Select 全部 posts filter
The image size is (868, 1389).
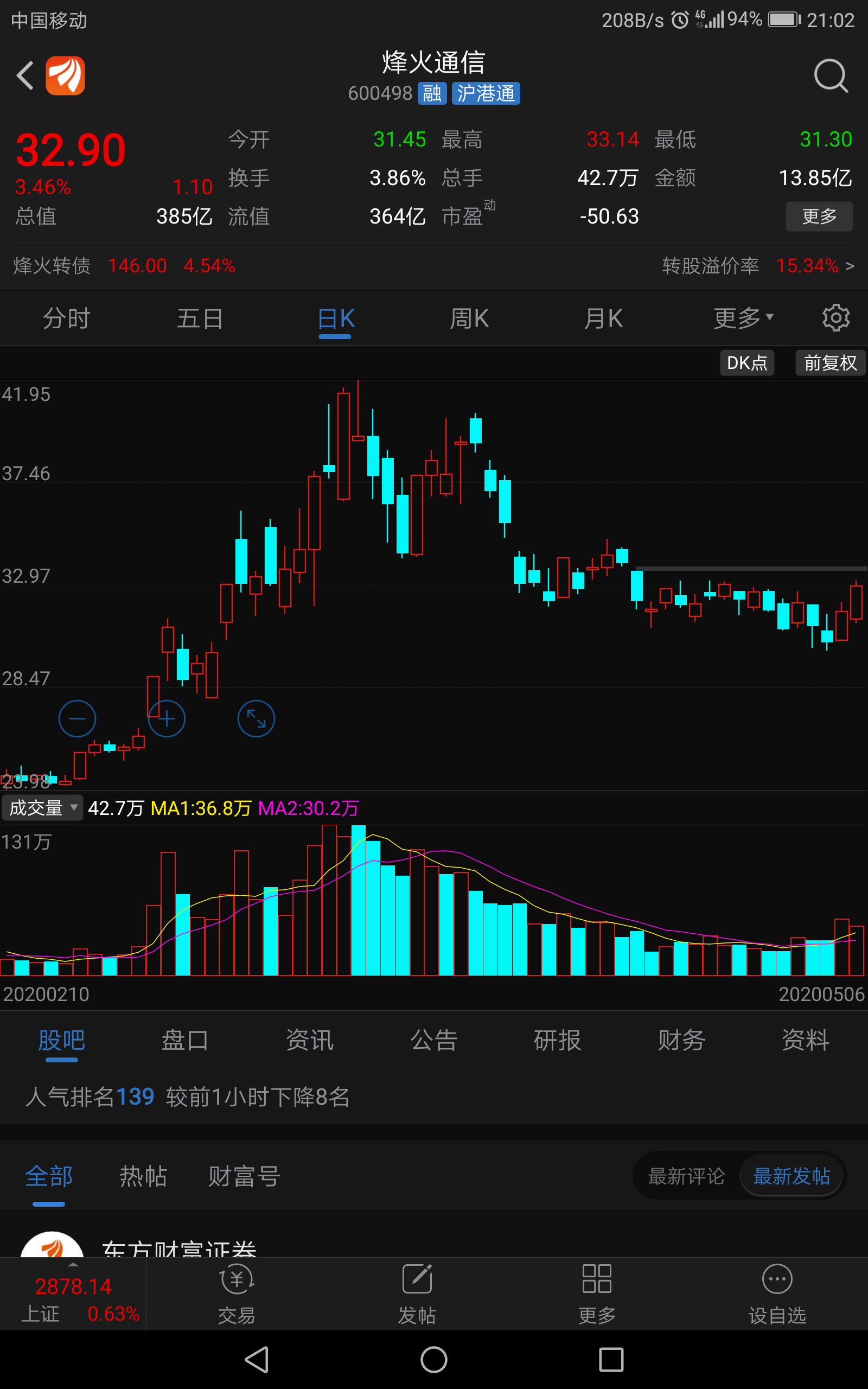(x=49, y=1176)
